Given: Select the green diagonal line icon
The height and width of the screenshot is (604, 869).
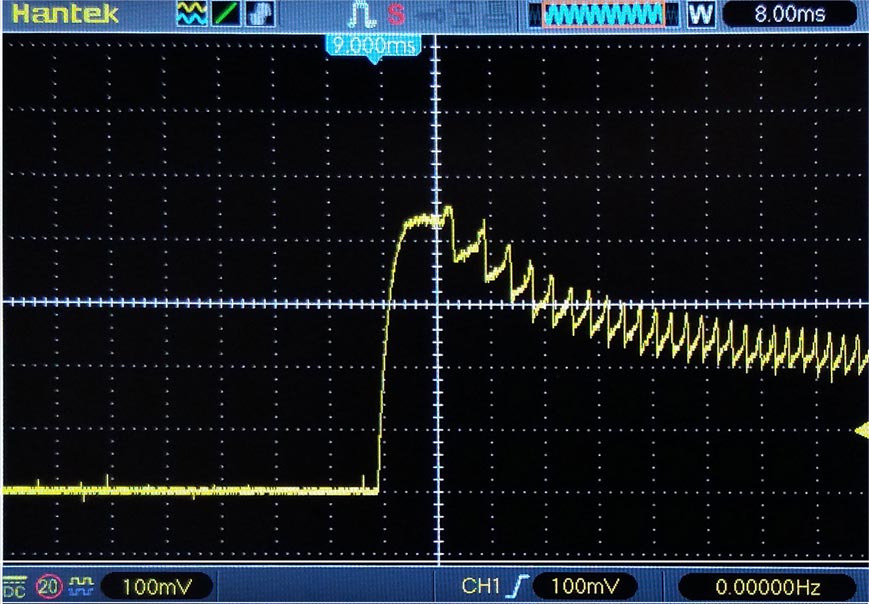Looking at the screenshot, I should (x=226, y=14).
